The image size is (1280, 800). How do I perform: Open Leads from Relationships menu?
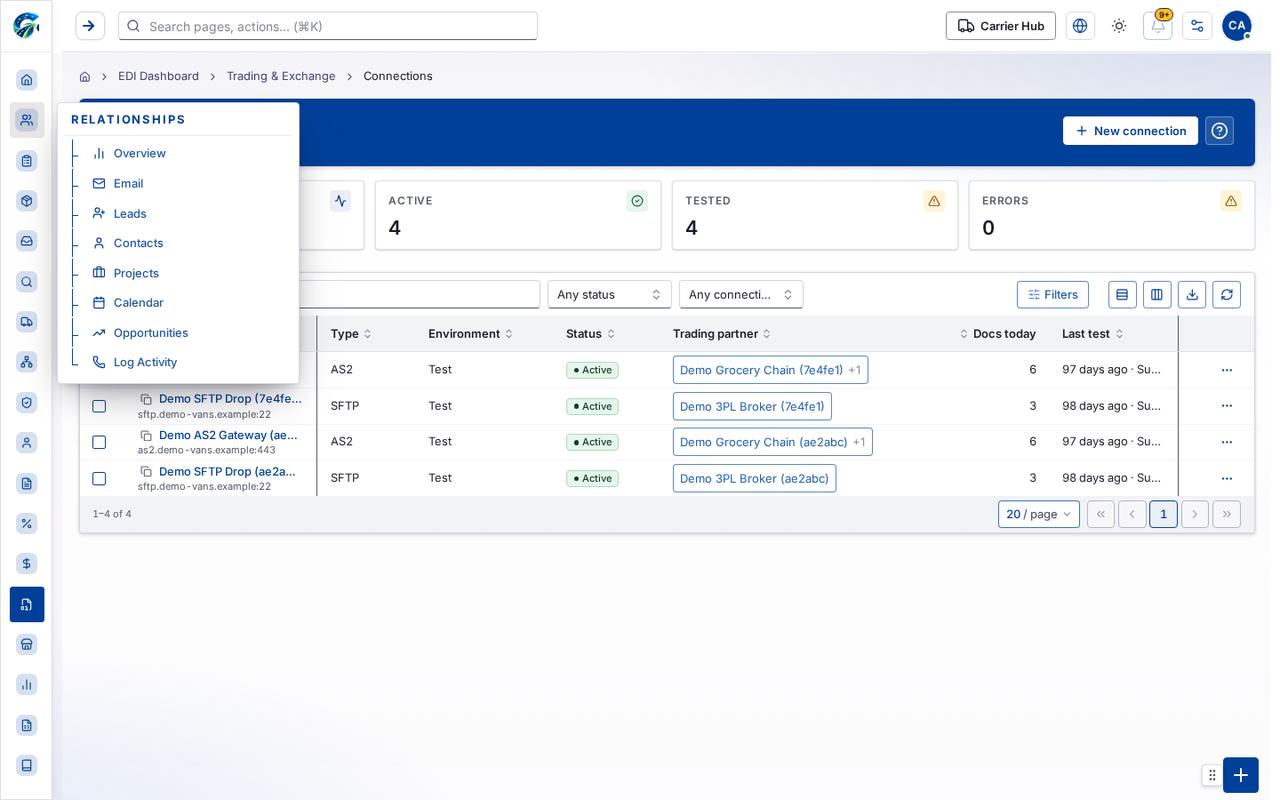click(x=130, y=214)
